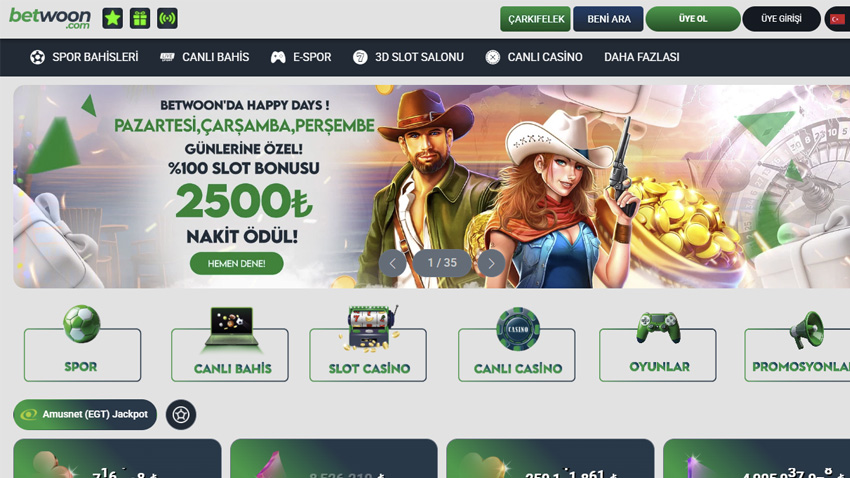Image resolution: width=850 pixels, height=478 pixels.
Task: Open the CANLI BAHIS laptop tile
Action: pyautogui.click(x=230, y=344)
